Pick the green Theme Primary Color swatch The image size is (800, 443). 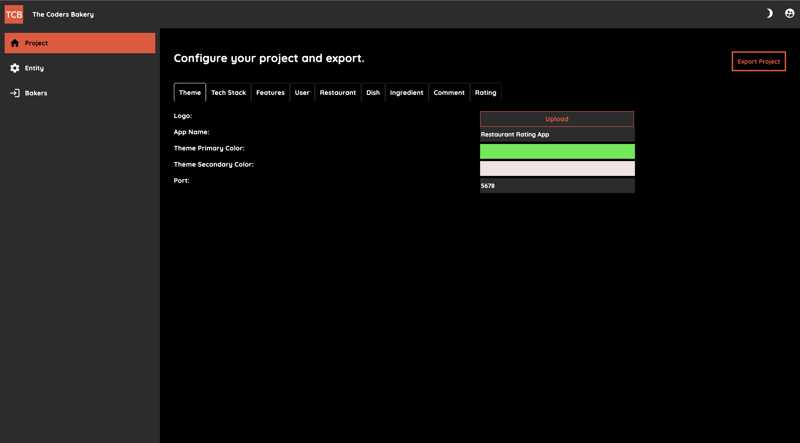pyautogui.click(x=557, y=151)
